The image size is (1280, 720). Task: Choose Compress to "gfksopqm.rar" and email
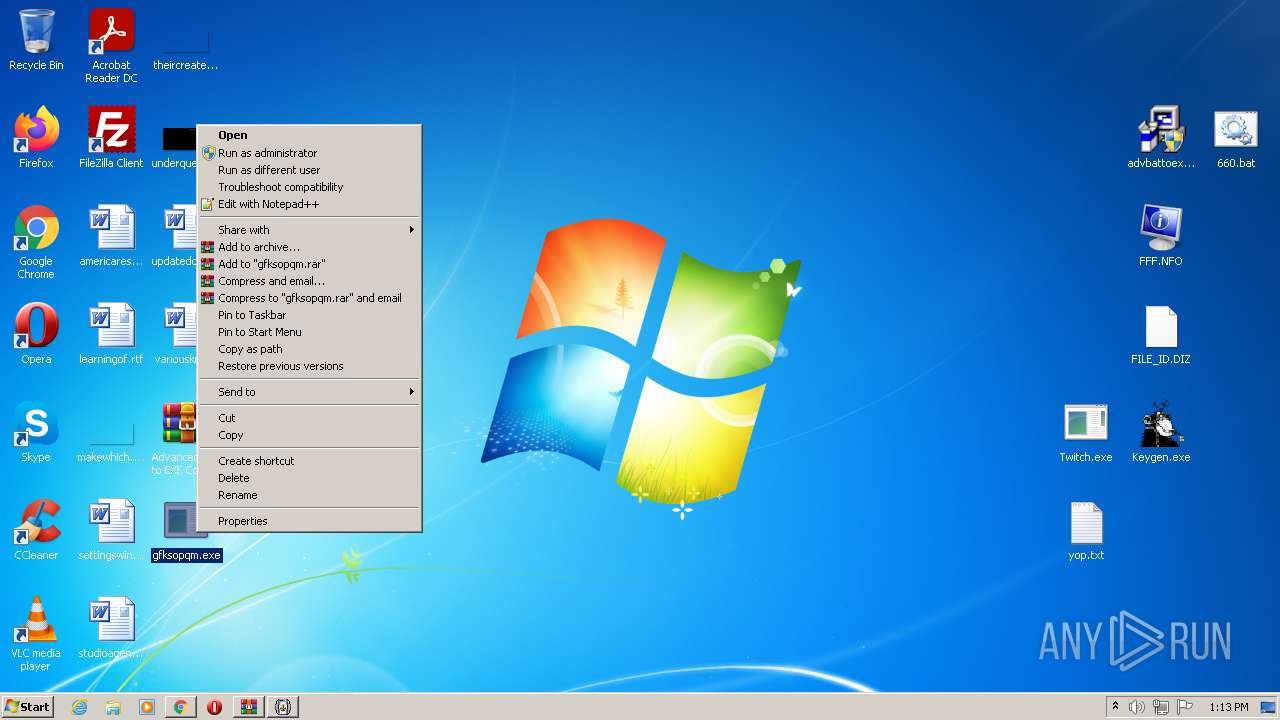pyautogui.click(x=309, y=298)
